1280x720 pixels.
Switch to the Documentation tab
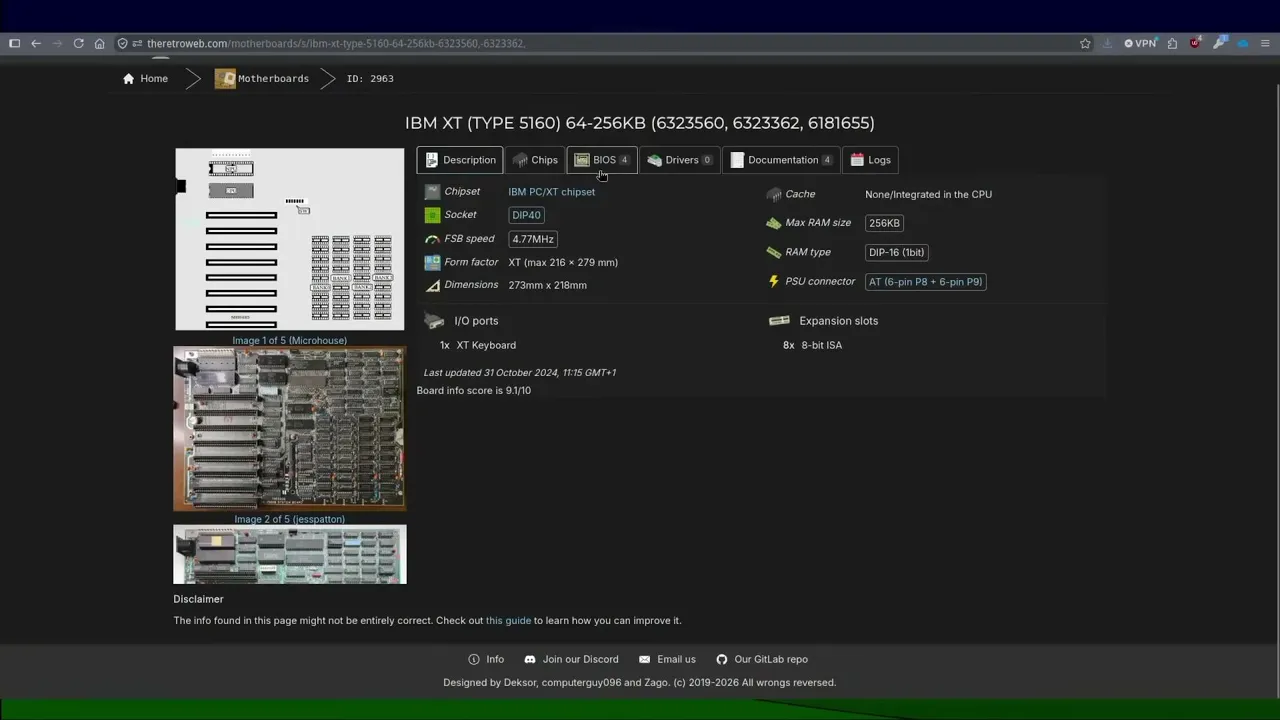coord(781,160)
